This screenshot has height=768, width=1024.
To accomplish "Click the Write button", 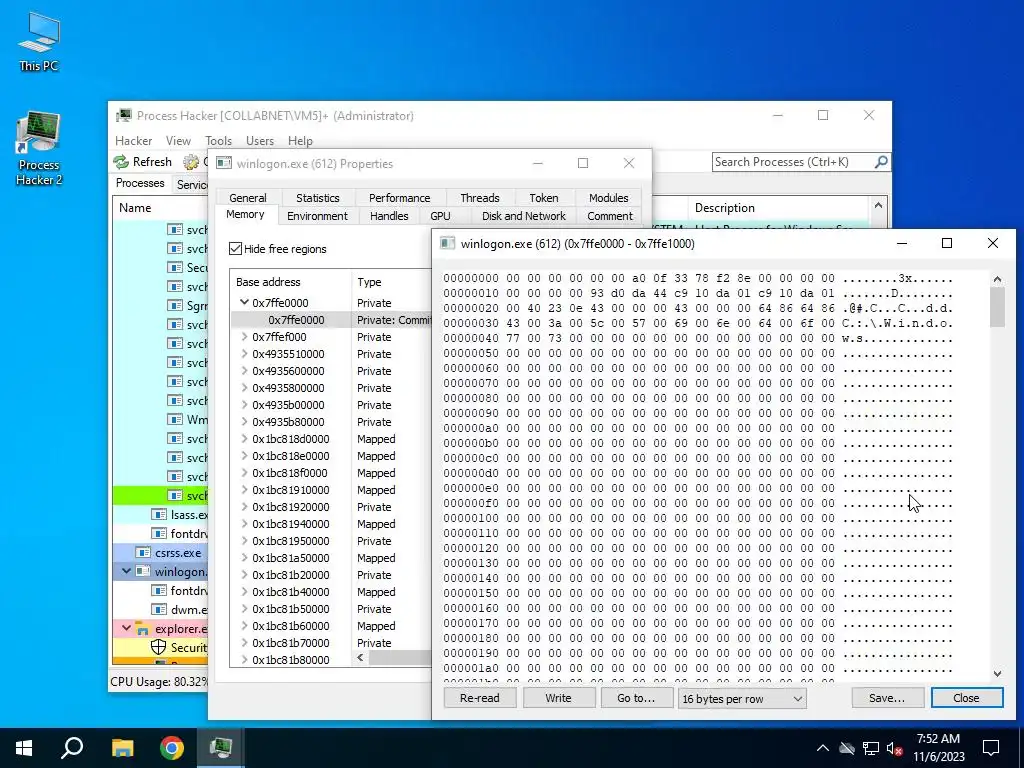I will click(x=558, y=698).
